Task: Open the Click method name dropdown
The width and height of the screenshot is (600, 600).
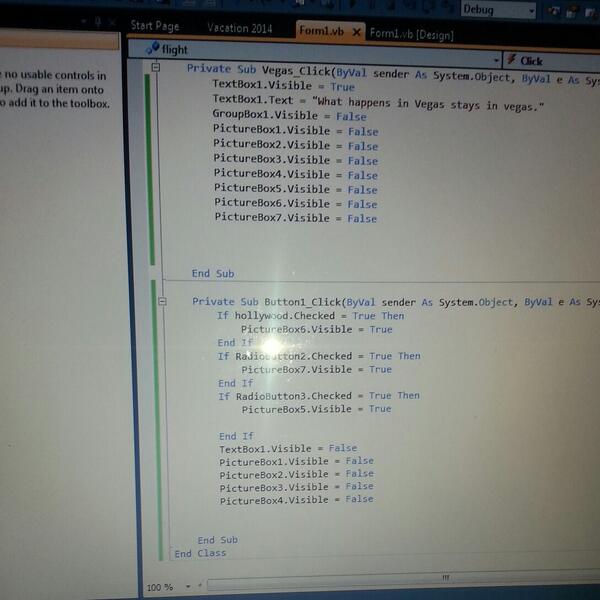Action: (552, 61)
